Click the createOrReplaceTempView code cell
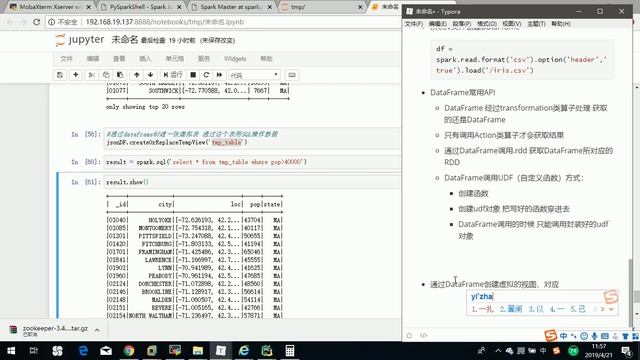 tap(253, 138)
